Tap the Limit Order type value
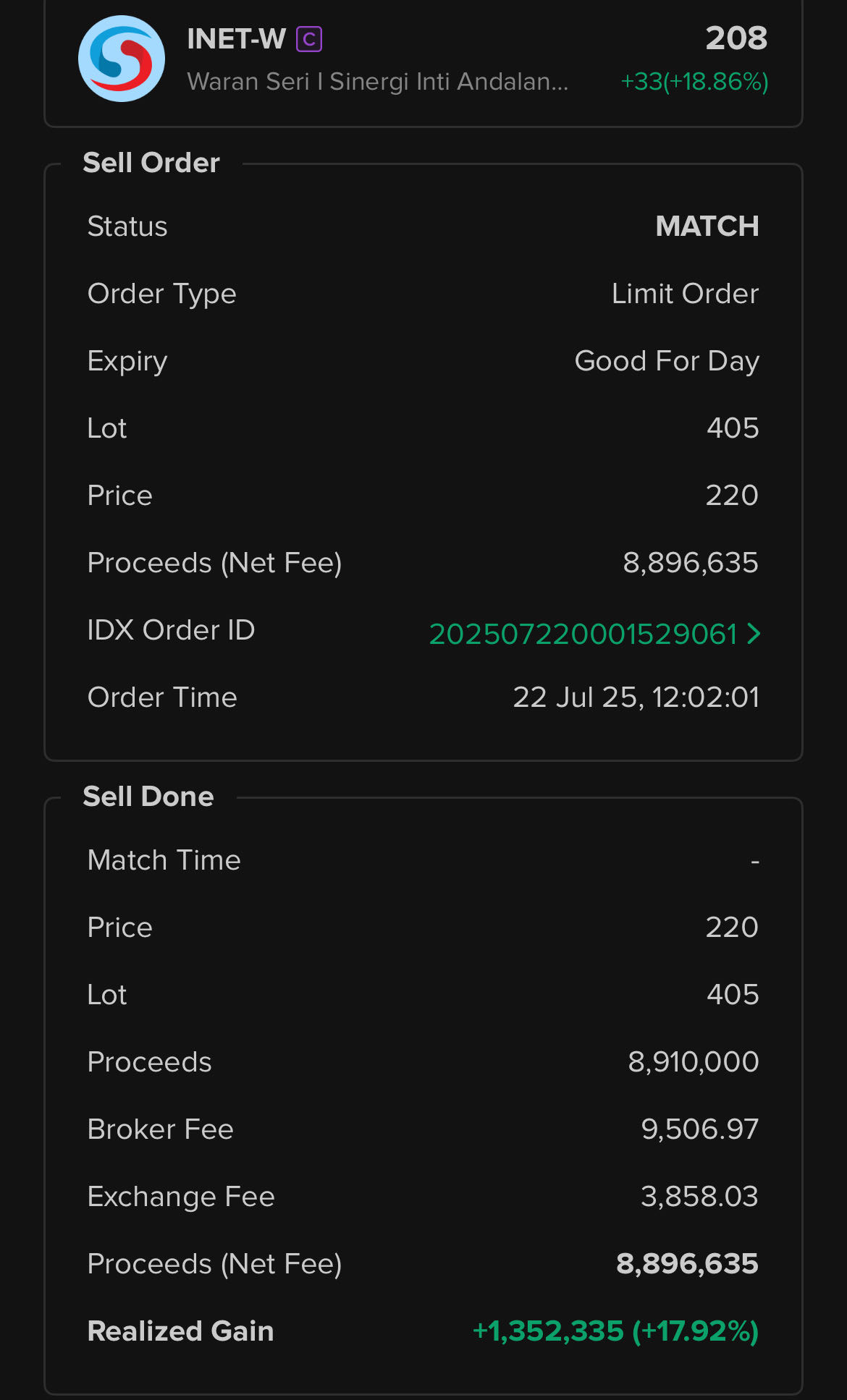This screenshot has height=1400, width=847. [x=685, y=294]
